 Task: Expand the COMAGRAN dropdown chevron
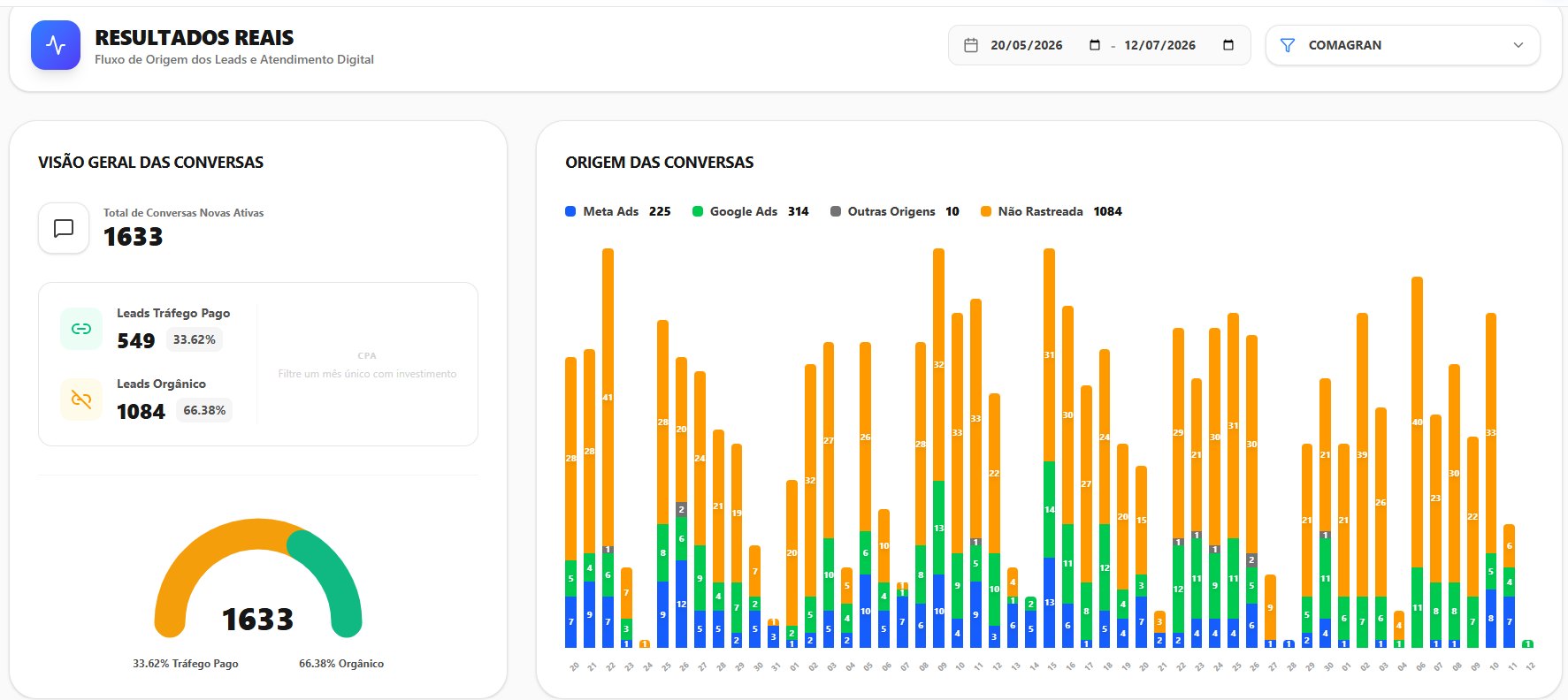1518,45
